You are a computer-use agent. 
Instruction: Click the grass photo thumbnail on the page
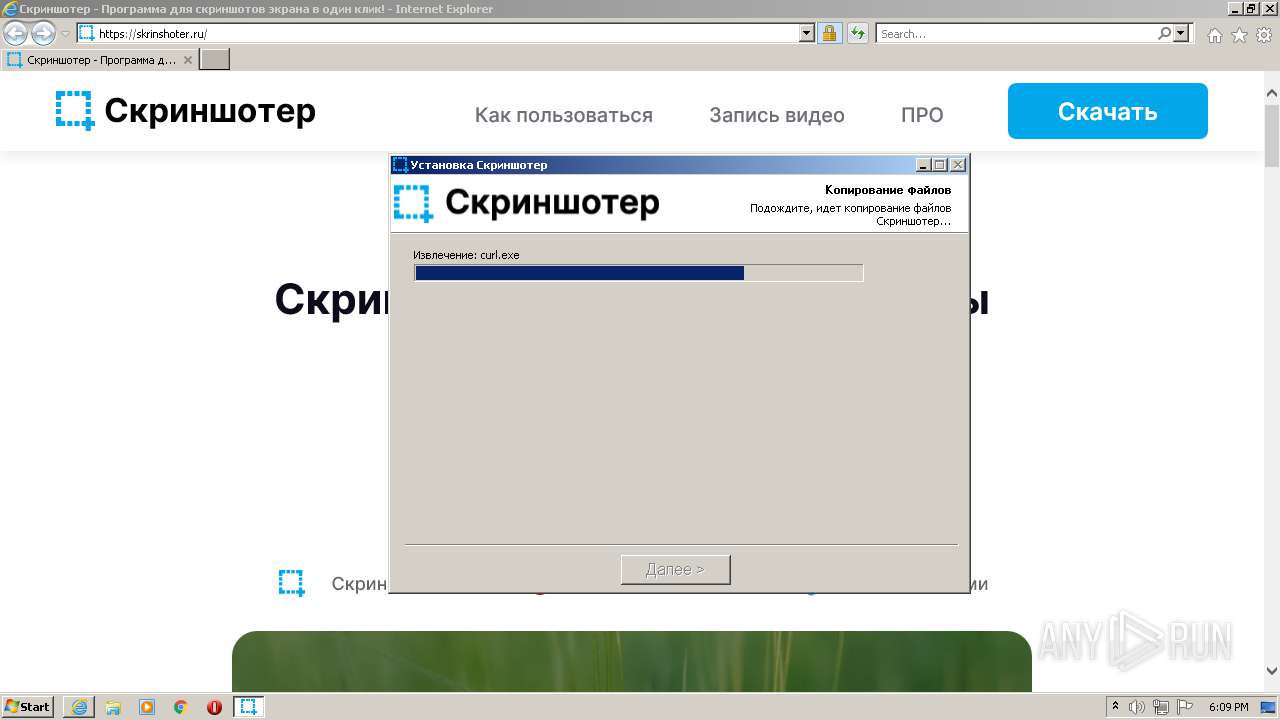(632, 661)
